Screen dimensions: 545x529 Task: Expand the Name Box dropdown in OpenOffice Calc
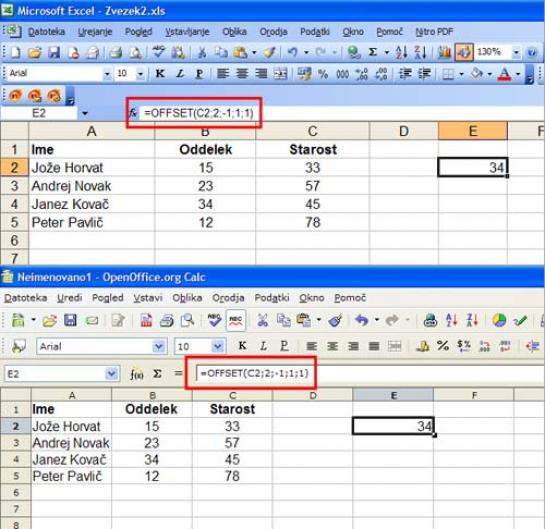coord(112,374)
